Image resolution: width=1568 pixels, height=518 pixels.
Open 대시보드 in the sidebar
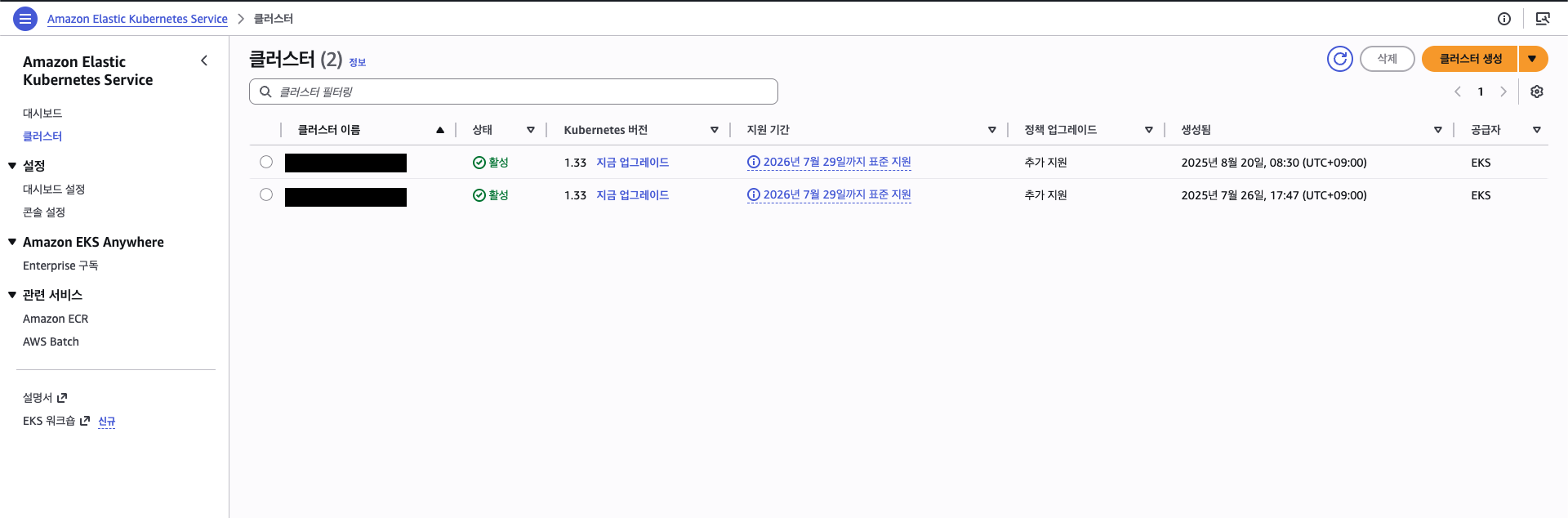click(x=42, y=114)
